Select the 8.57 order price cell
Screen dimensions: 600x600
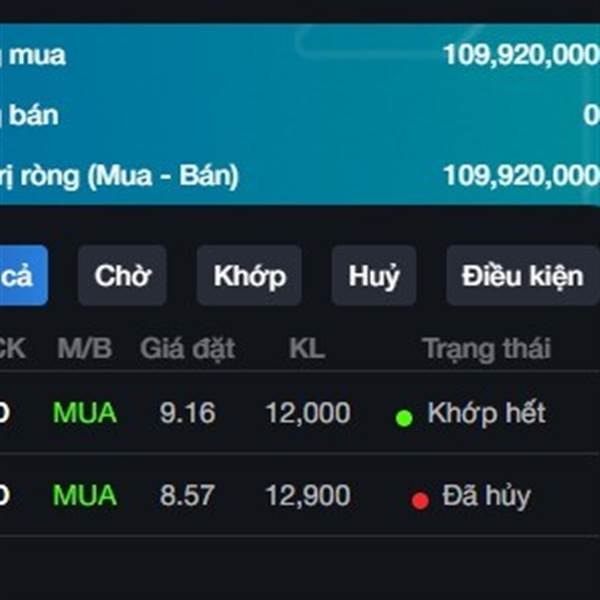click(187, 495)
